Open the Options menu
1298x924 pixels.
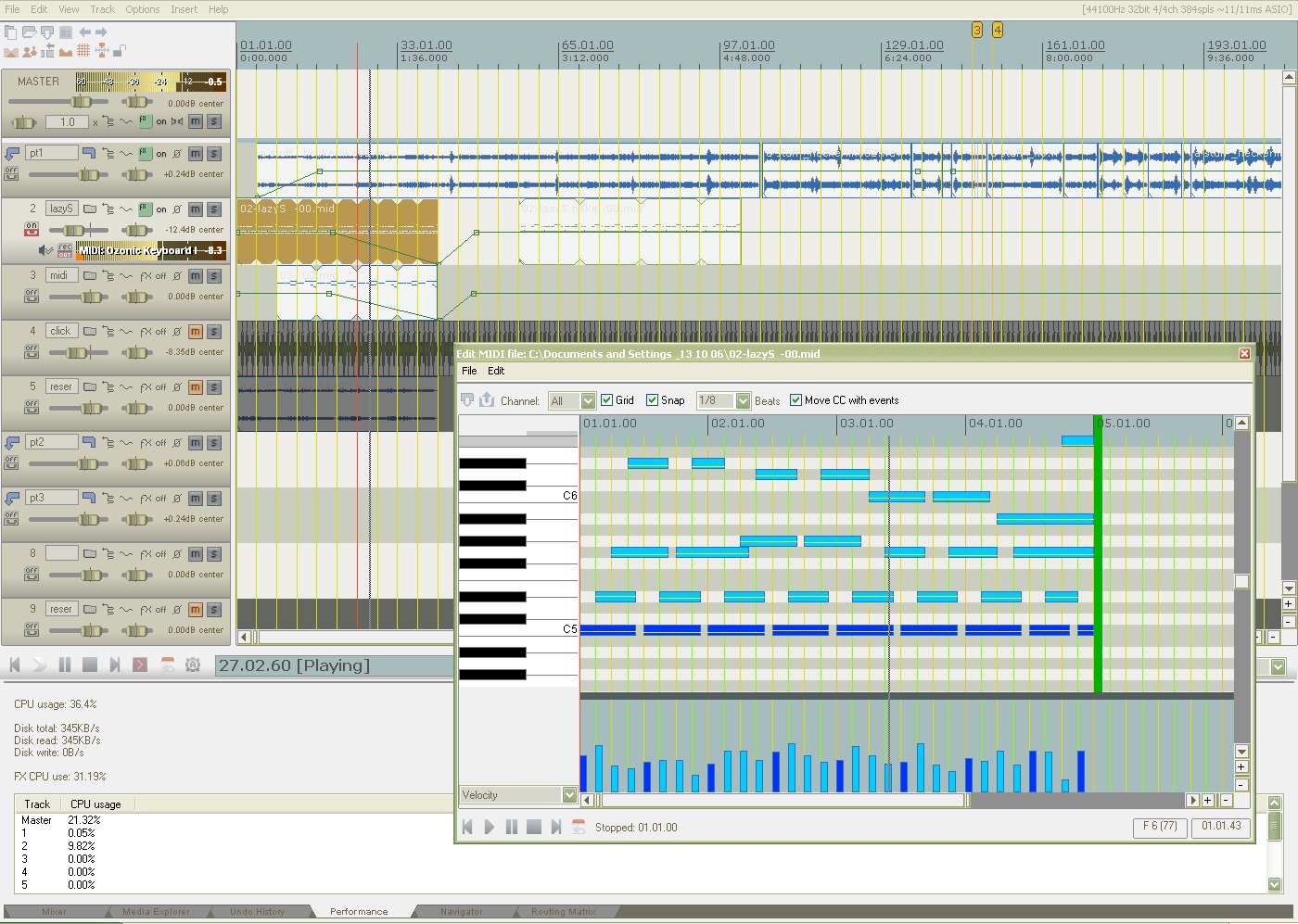pyautogui.click(x=143, y=9)
